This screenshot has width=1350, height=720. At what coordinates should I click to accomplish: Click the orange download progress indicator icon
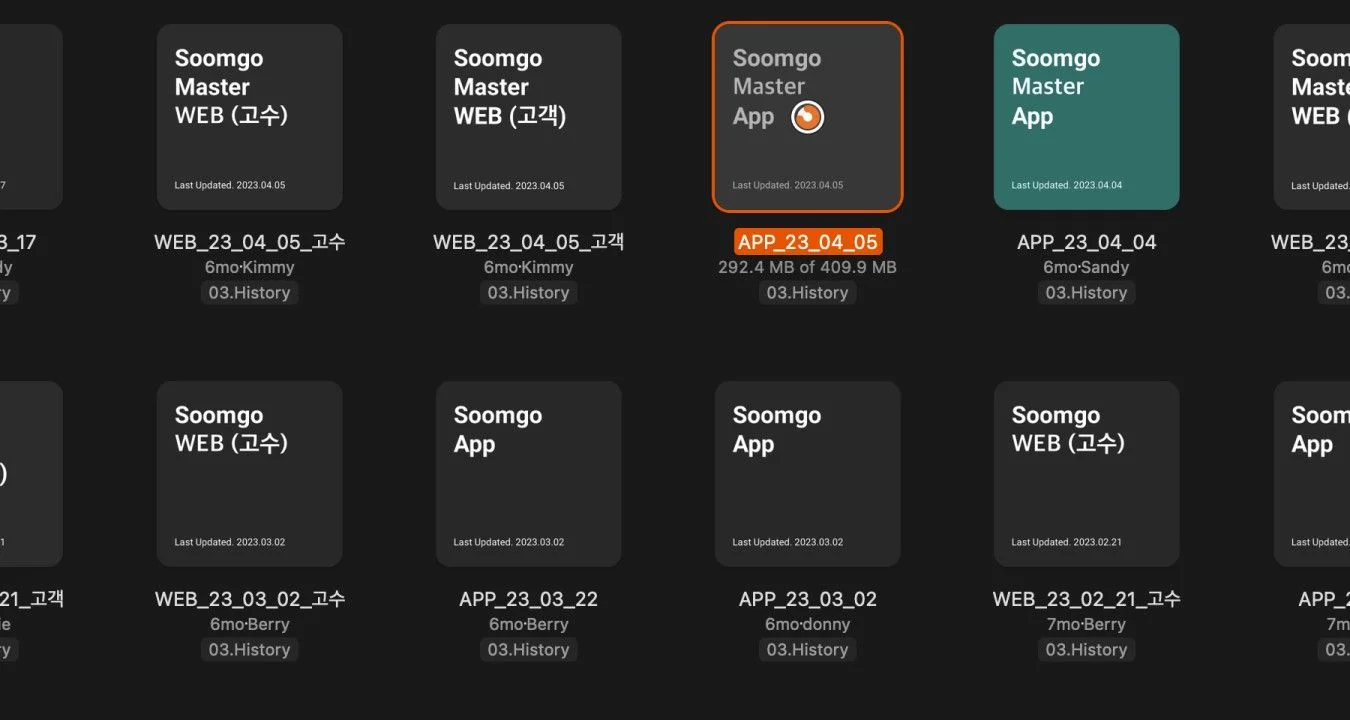pos(807,117)
